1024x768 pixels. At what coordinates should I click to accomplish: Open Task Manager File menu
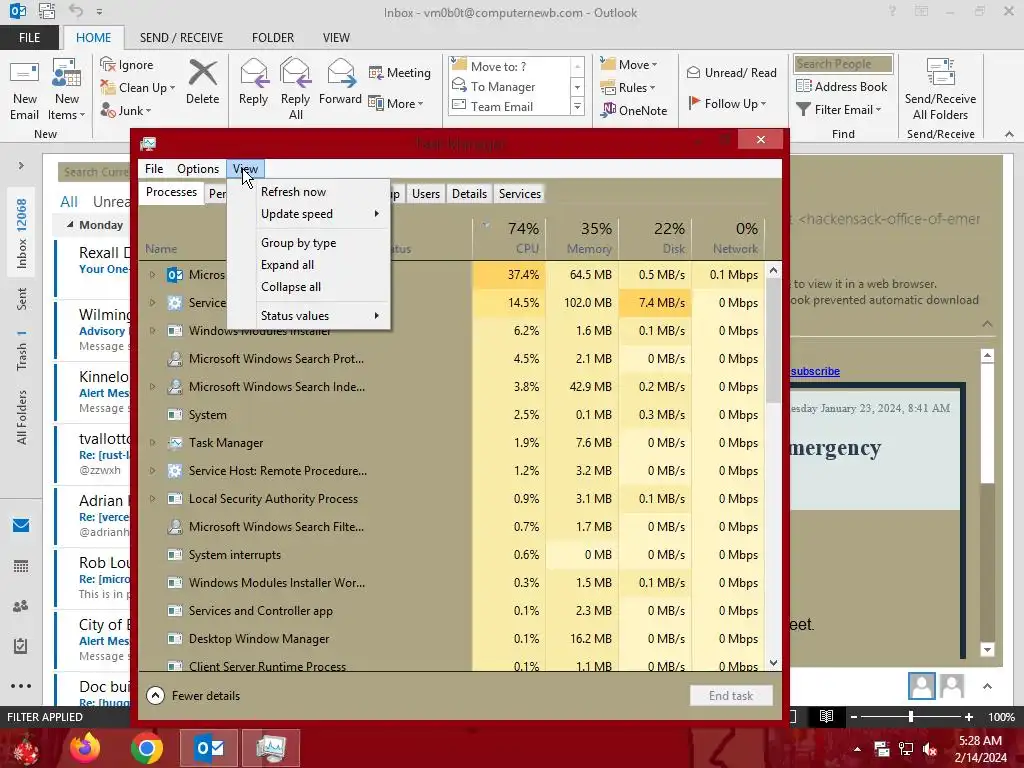click(x=154, y=169)
